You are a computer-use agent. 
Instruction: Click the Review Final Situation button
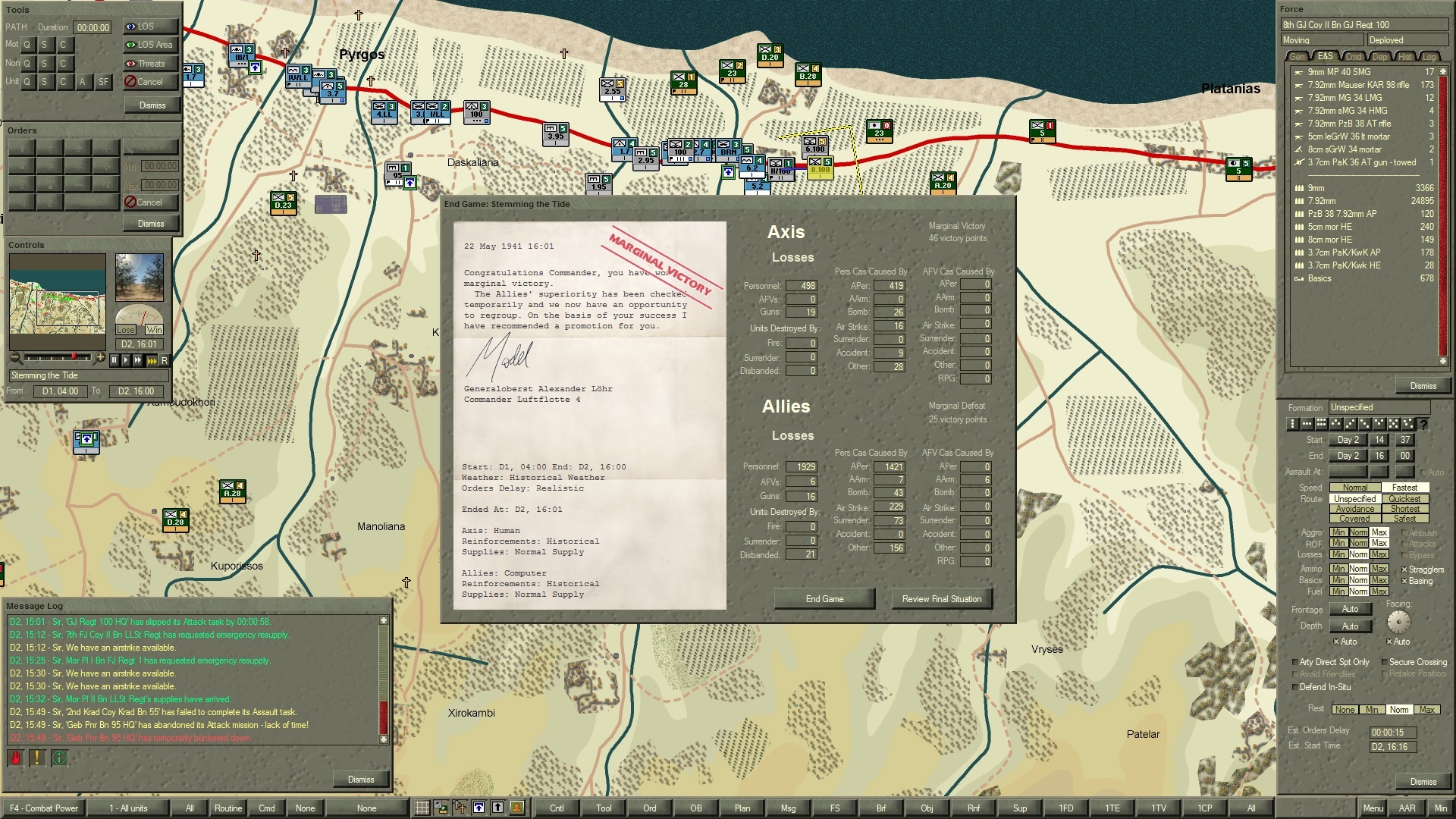coord(941,599)
